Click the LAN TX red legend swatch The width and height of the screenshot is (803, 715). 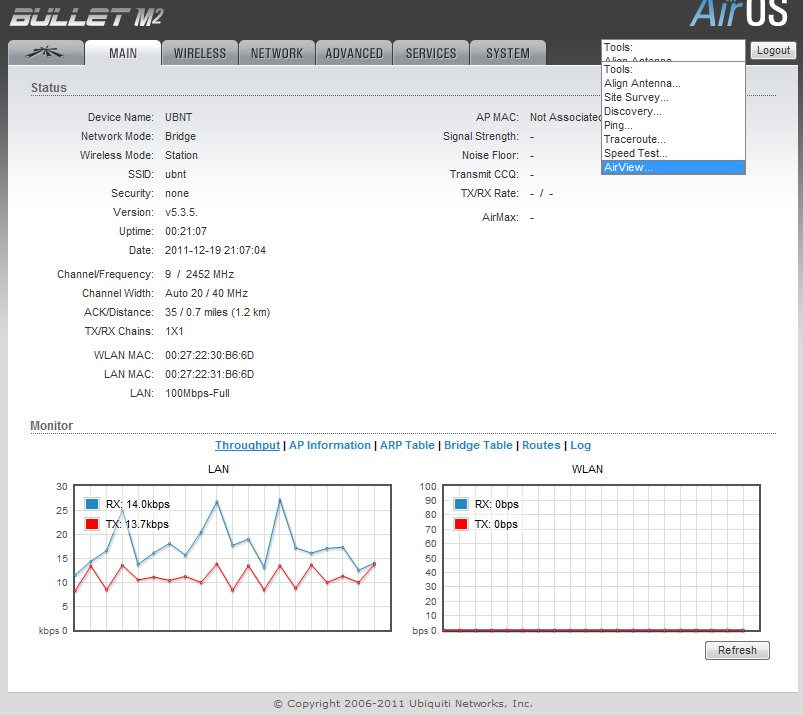coord(92,524)
